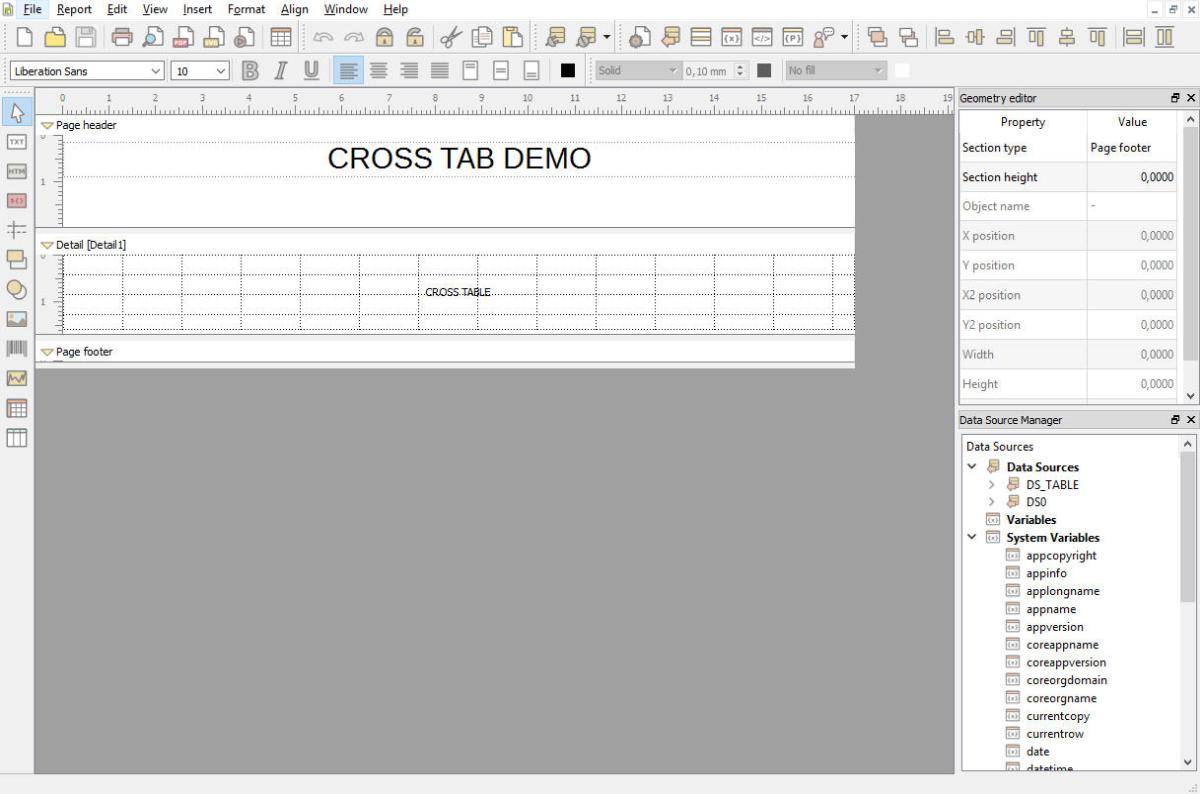The width and height of the screenshot is (1200, 794).
Task: Pick the chart tool in left toolbox
Action: click(16, 378)
